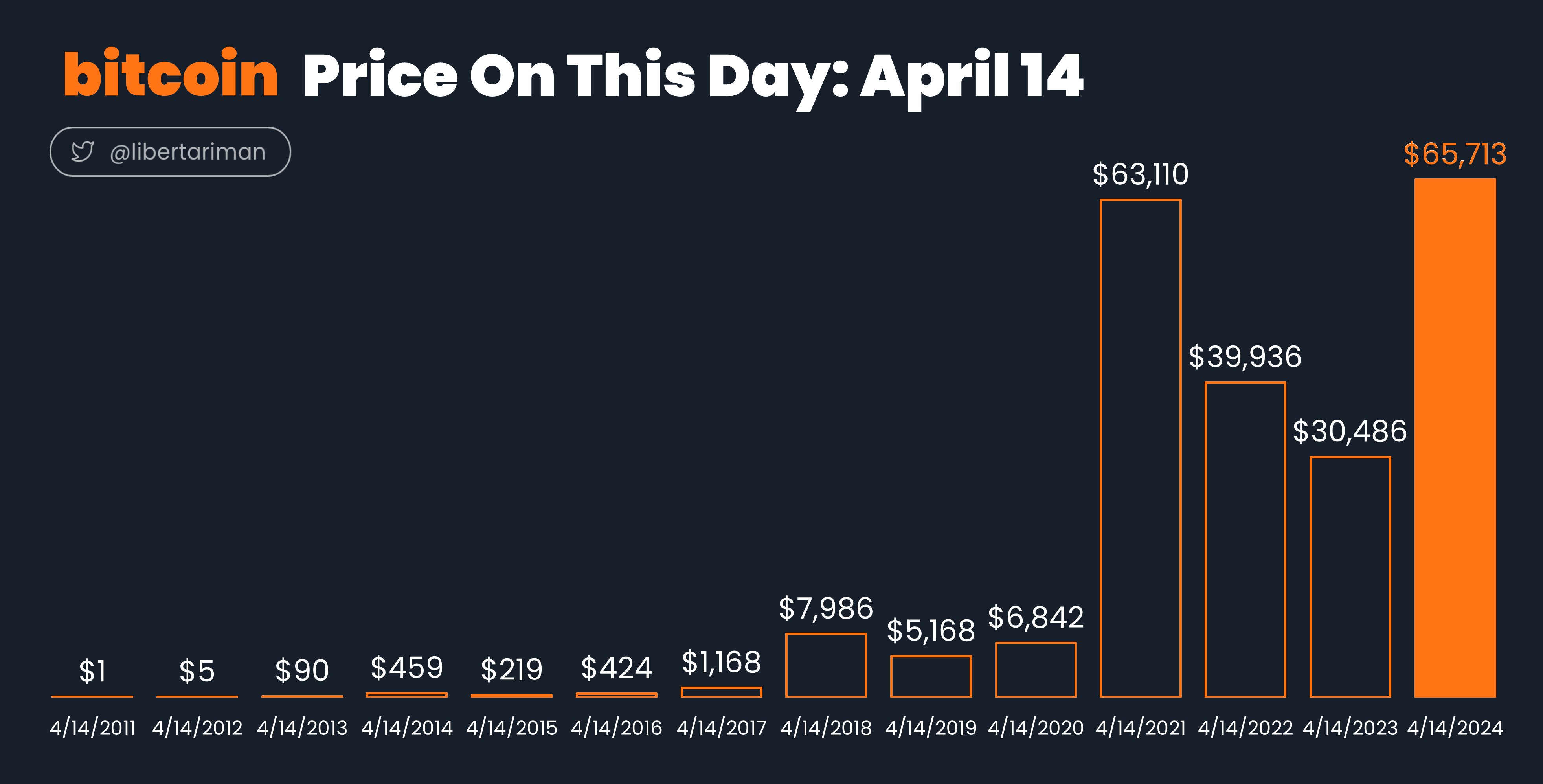This screenshot has width=1543, height=784.
Task: Select the 4/14/2022 bar
Action: [x=1245, y=539]
